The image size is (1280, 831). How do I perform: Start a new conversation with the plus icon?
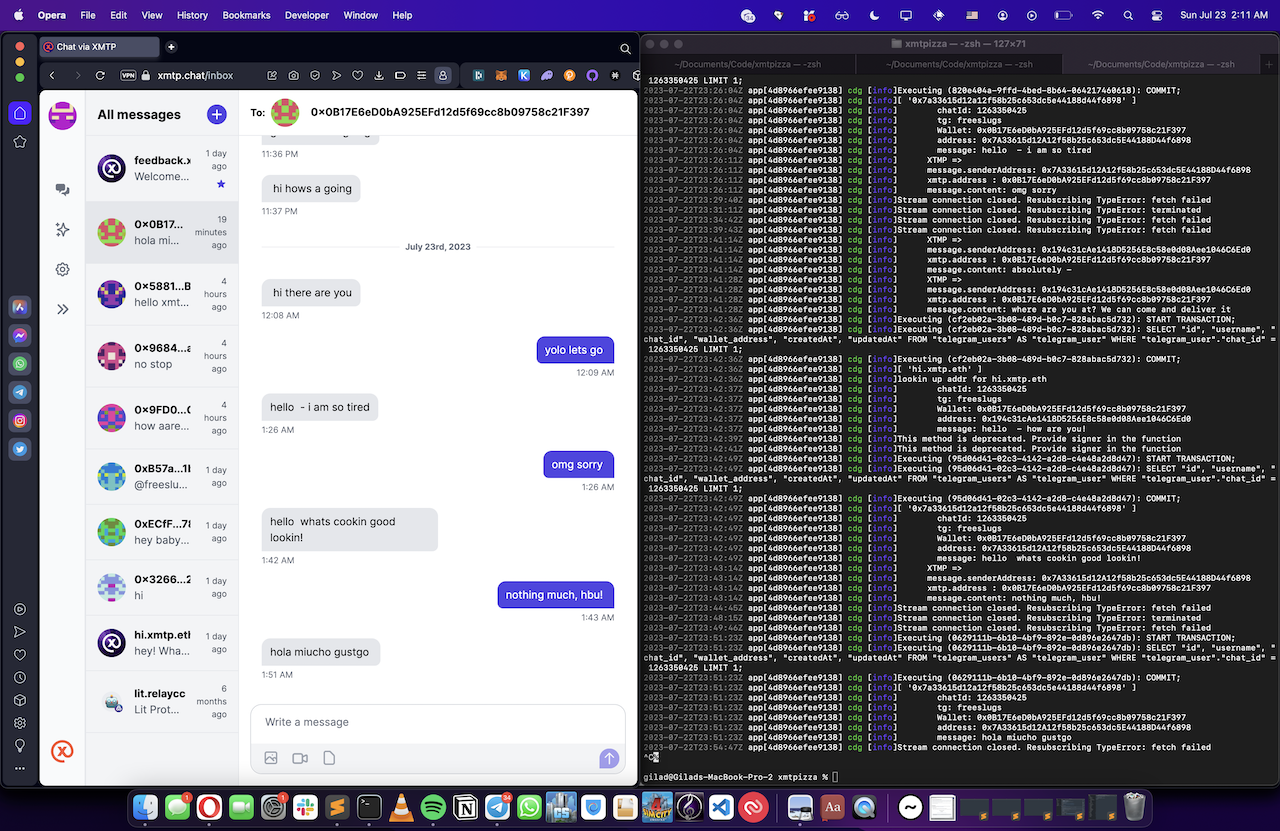217,114
